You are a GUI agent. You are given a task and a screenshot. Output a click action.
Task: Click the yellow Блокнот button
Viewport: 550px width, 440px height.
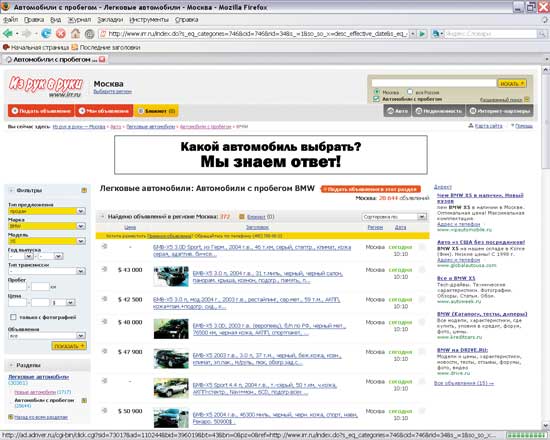156,111
